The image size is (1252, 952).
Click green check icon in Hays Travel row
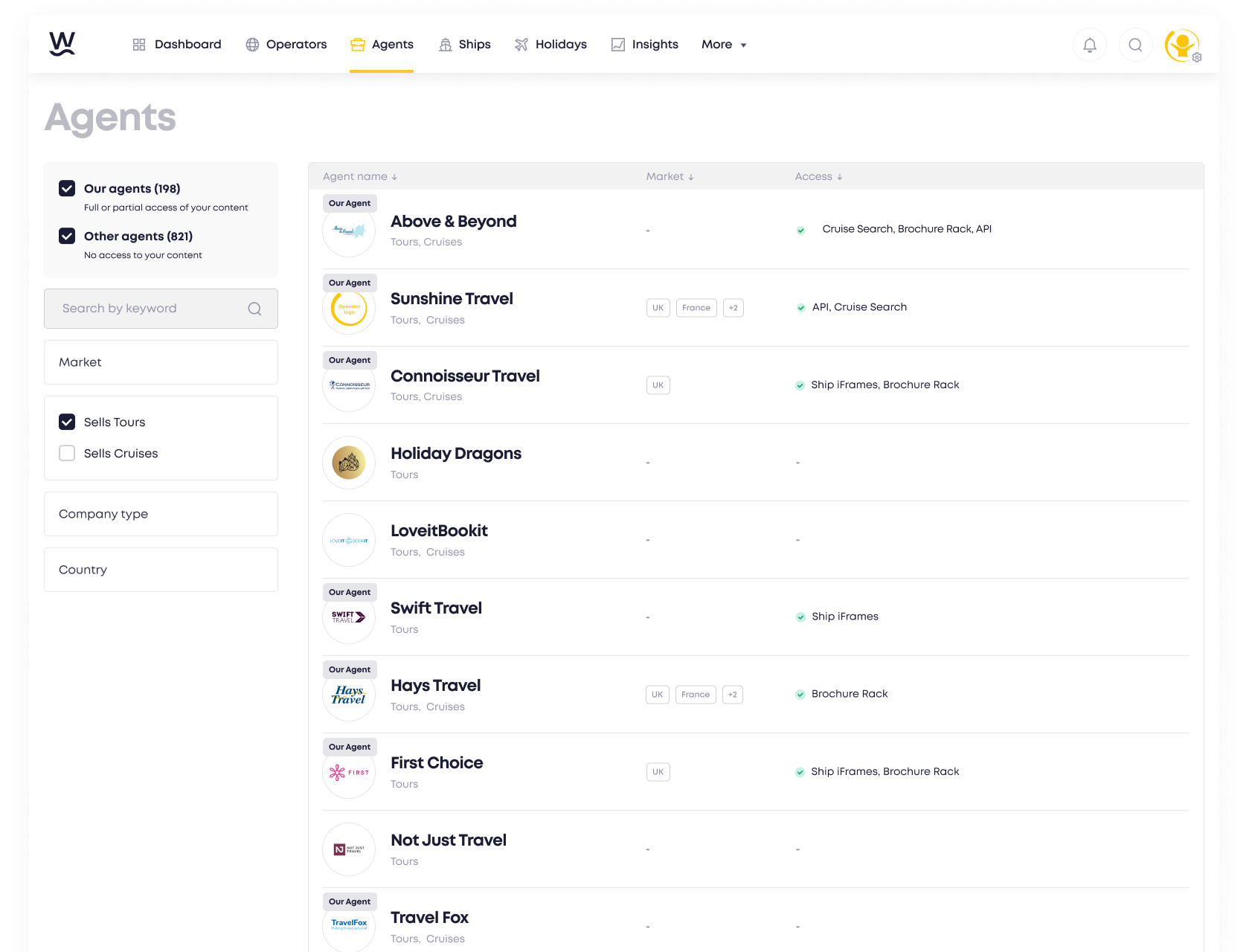click(x=800, y=695)
